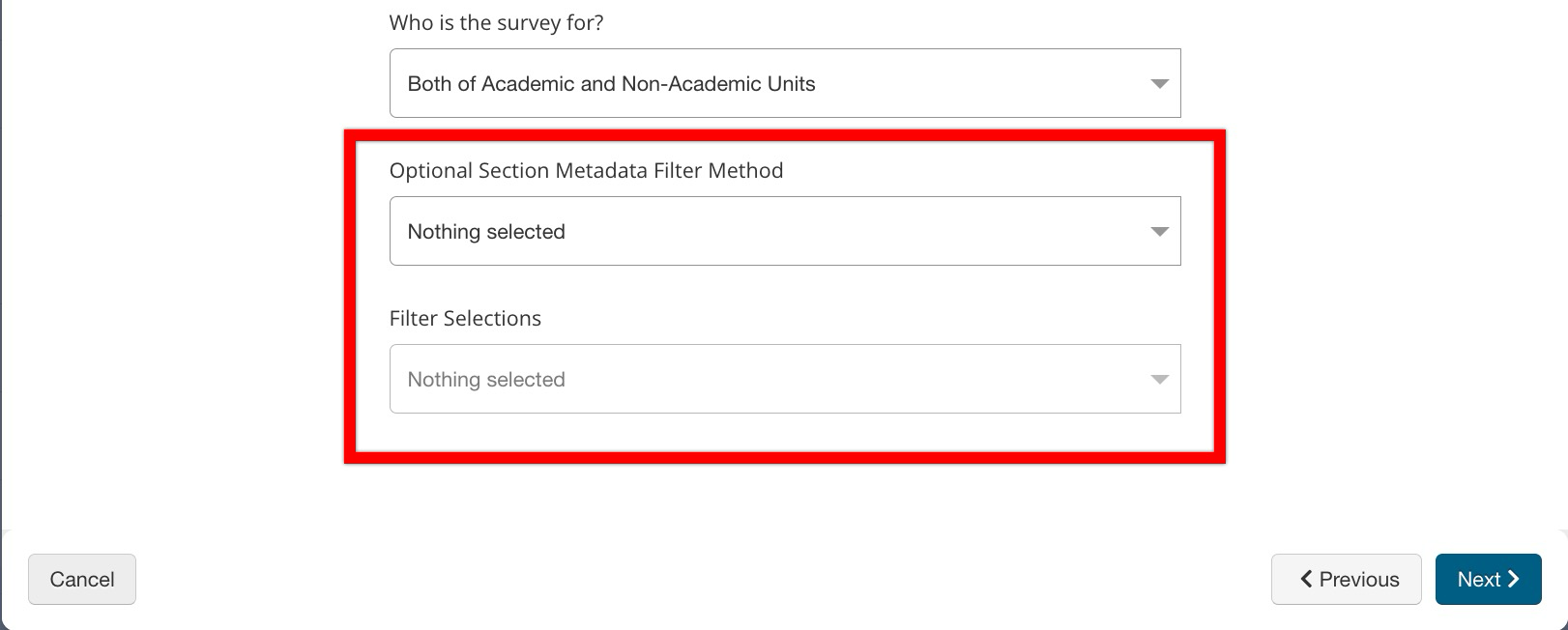Click 'Nothing selected' placeholder in Filter Selections
The image size is (1568, 630).
click(486, 380)
